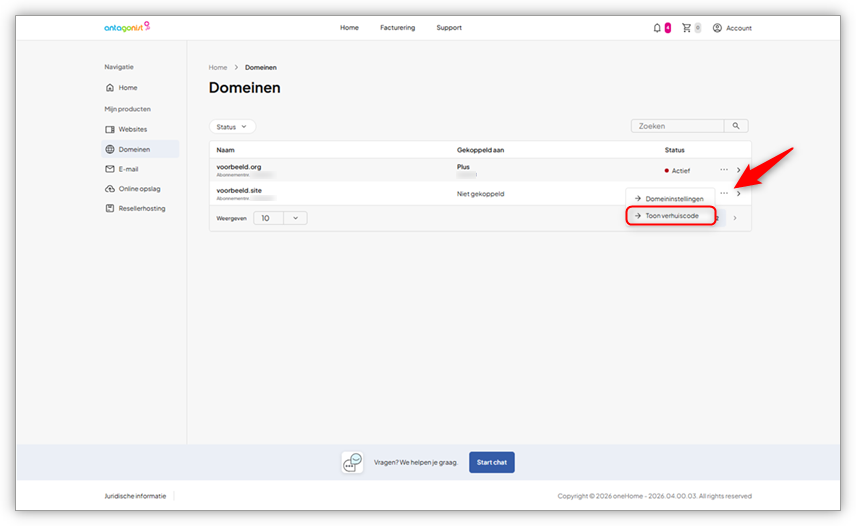
Task: Click the search magnifier button
Action: (x=736, y=126)
